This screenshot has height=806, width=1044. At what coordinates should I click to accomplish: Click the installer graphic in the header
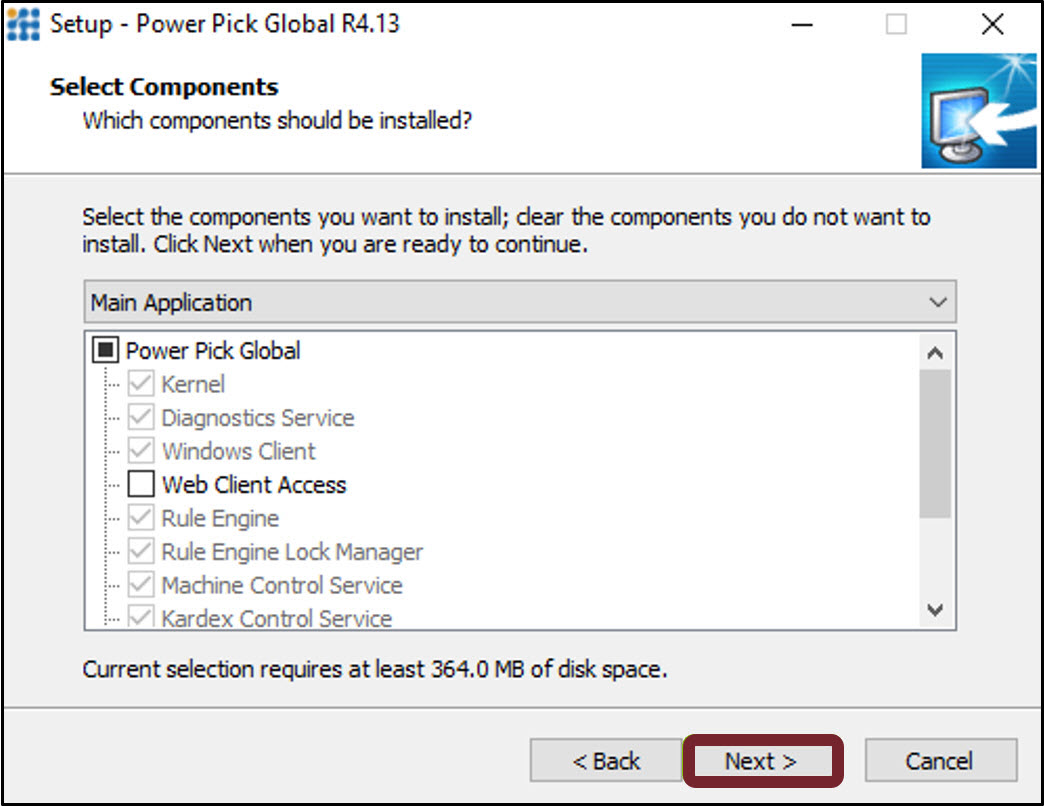(x=980, y=110)
